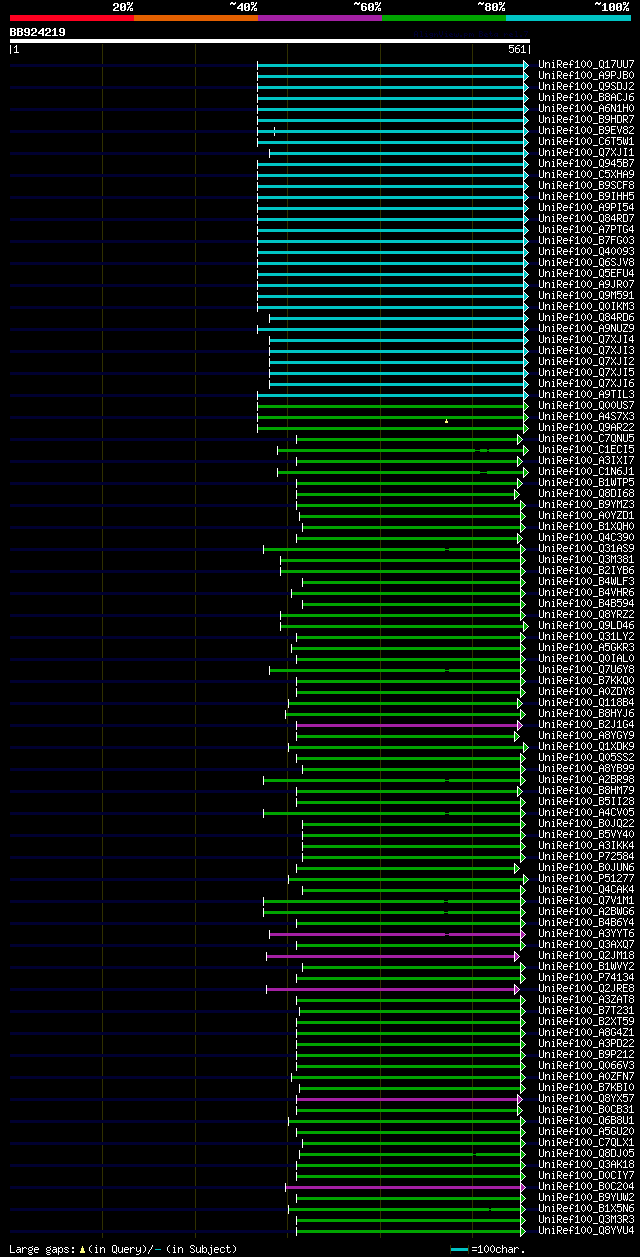This screenshot has height=1257, width=640.
Task: Select the UniRef100_C5XHA9 label
Action: tap(586, 174)
